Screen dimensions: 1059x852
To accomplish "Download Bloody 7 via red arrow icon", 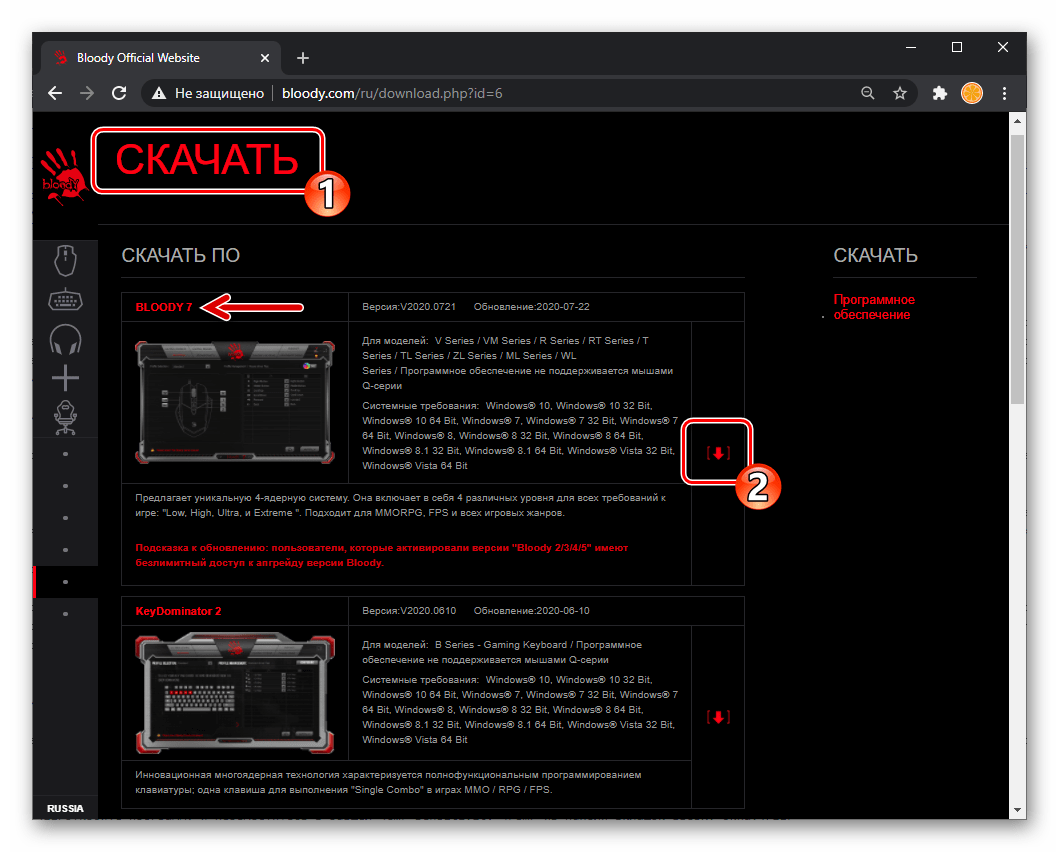I will point(718,453).
